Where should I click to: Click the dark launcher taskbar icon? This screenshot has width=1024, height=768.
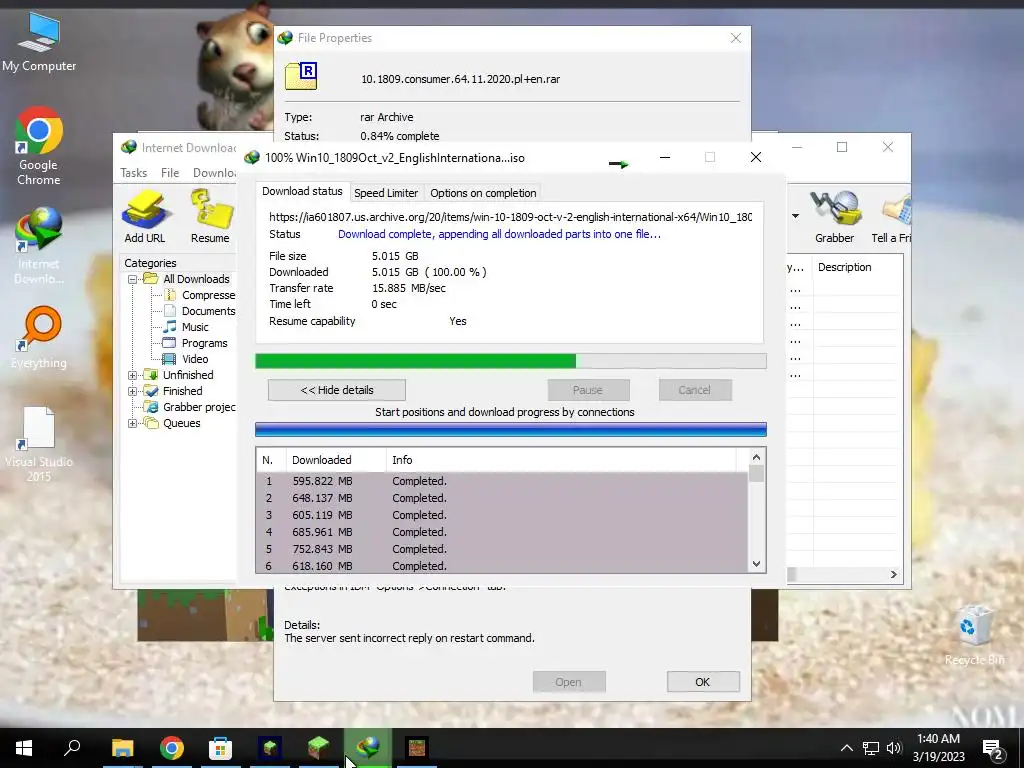pos(270,748)
